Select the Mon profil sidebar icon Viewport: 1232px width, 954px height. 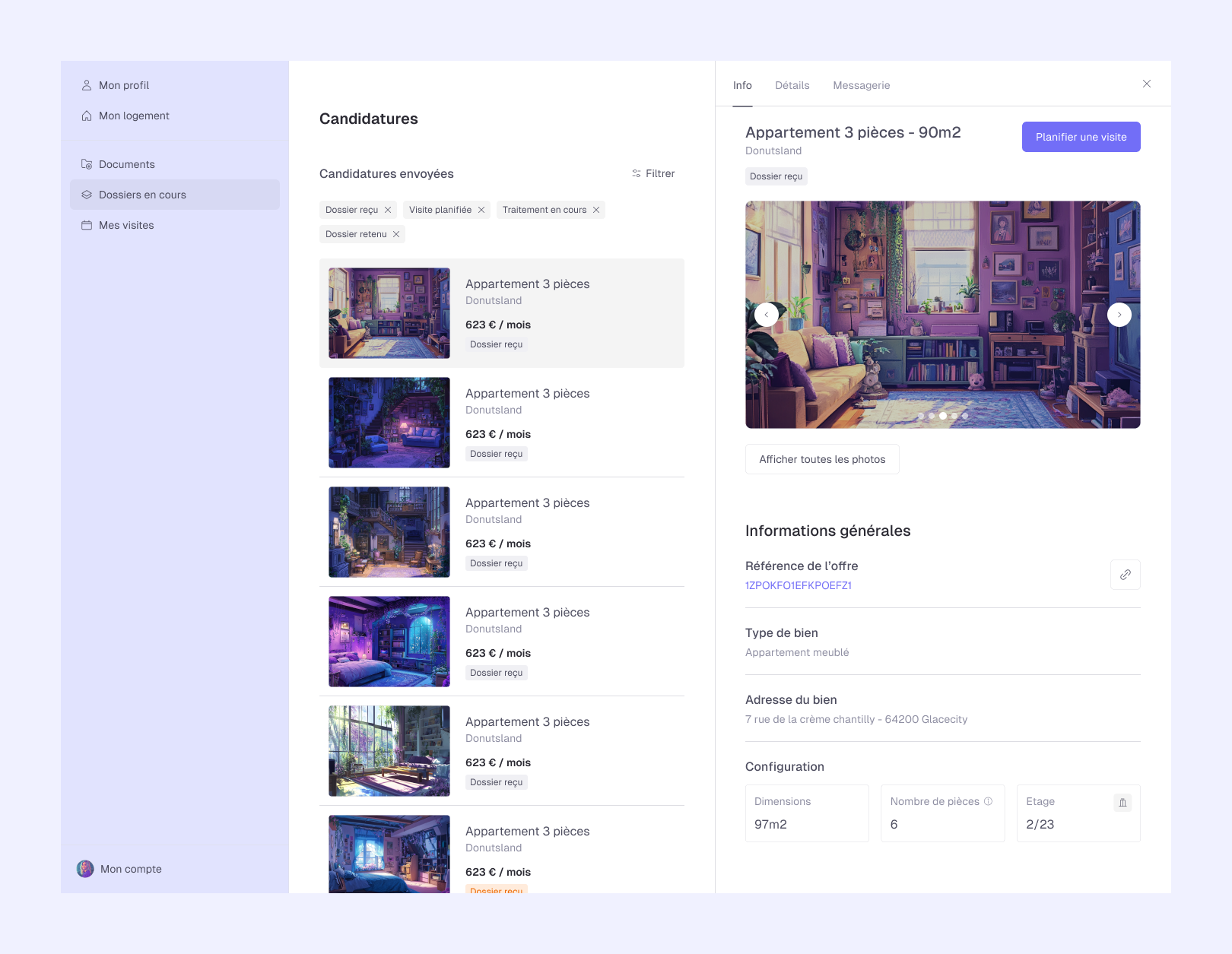(x=86, y=85)
